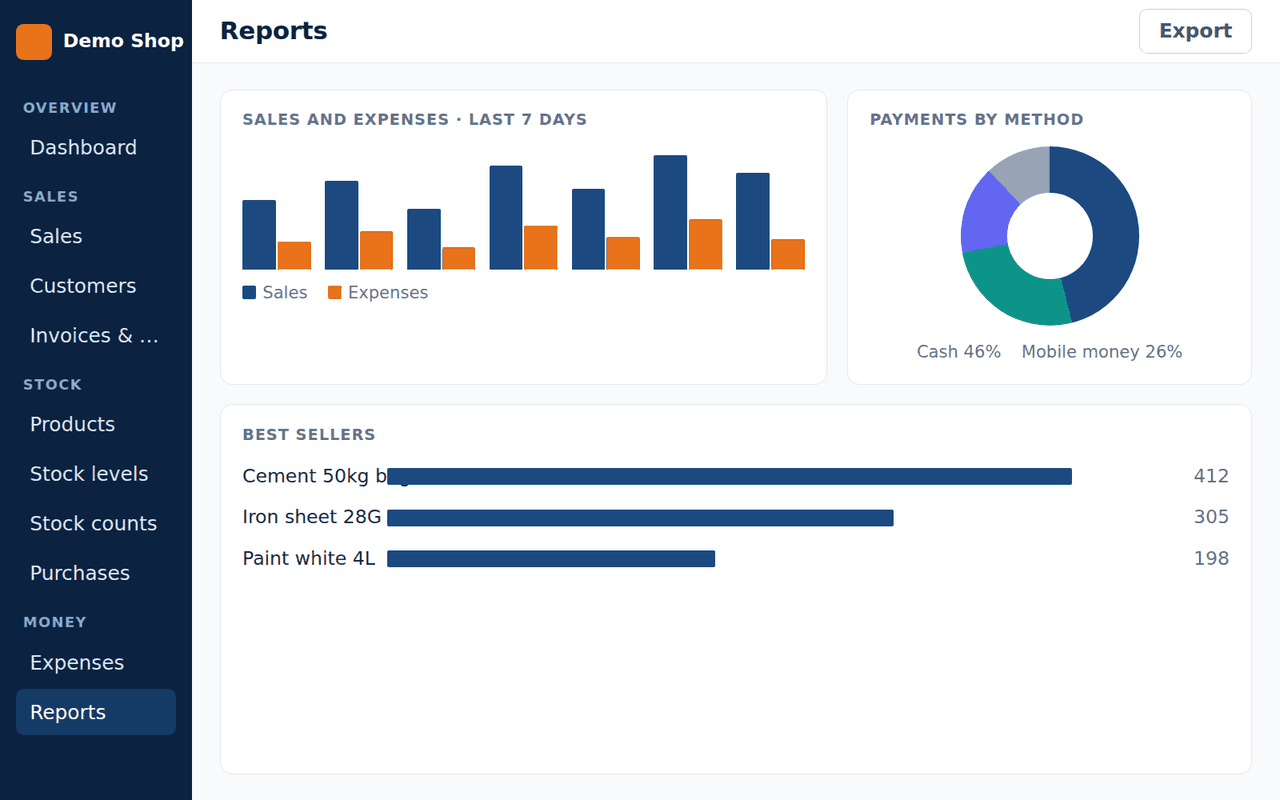Open Stock levels page
Screen dimensions: 1280x800
[96, 474]
